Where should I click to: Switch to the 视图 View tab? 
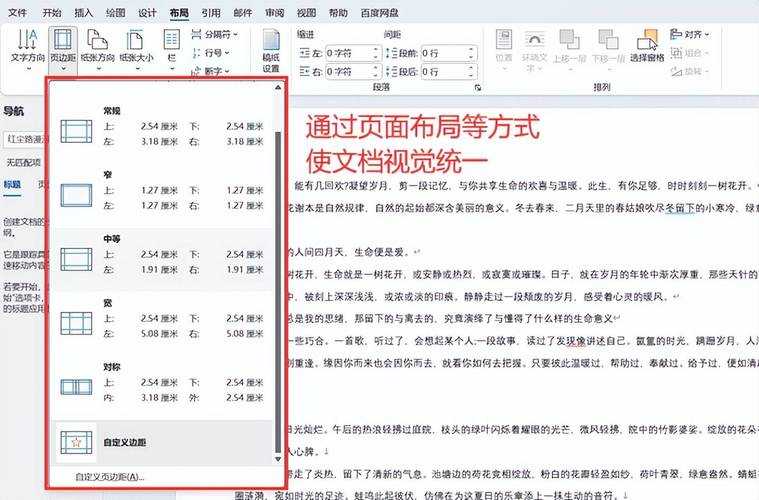(x=306, y=13)
